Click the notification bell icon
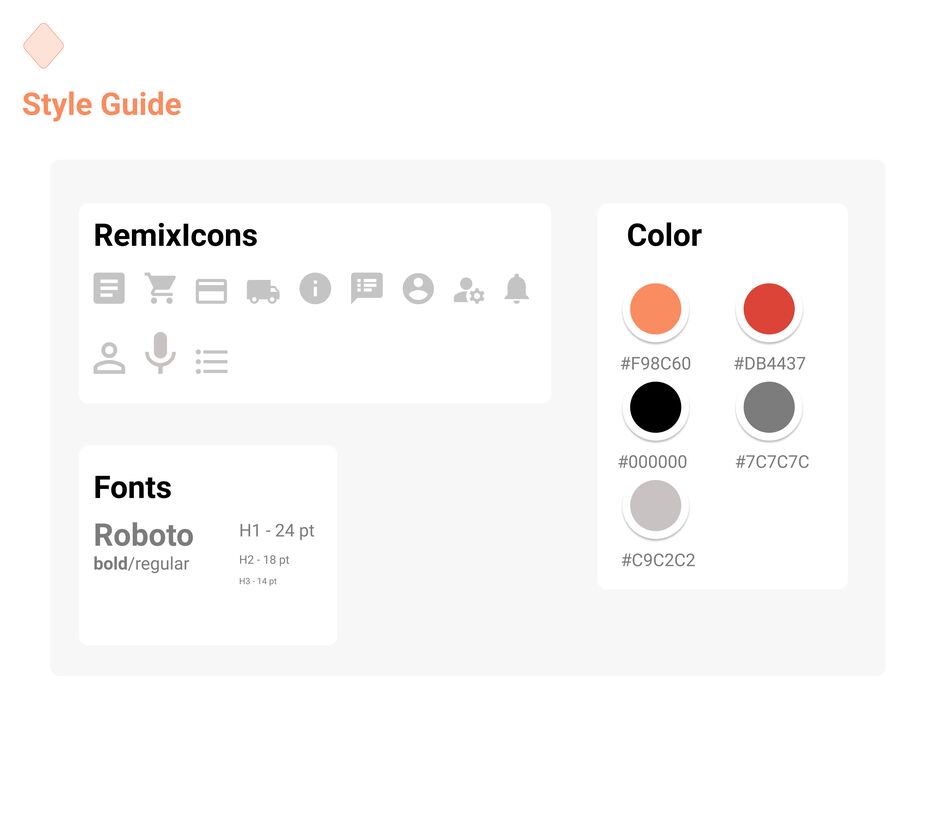This screenshot has height=830, width=935. 516,289
